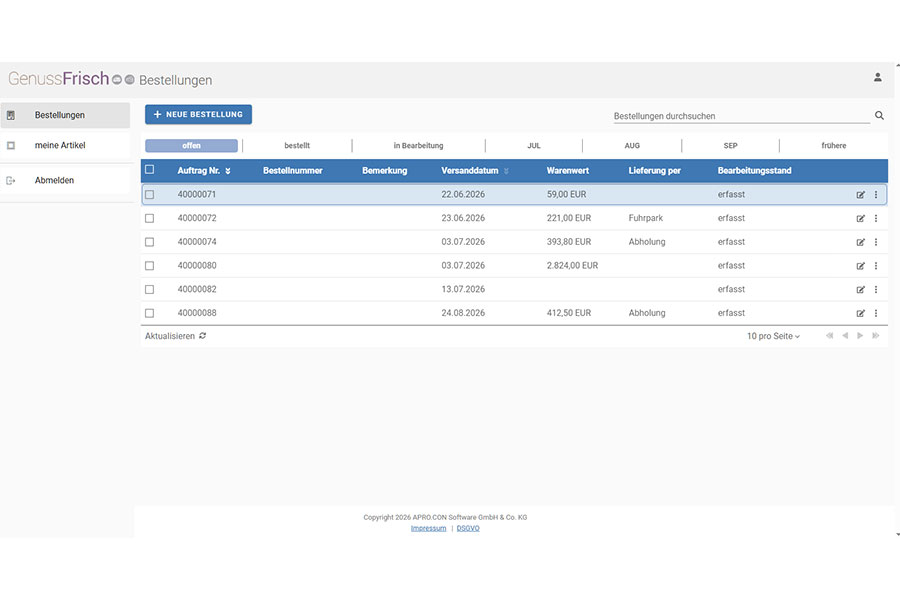Open more options for order 40000088
900x600 pixels.
coord(876,313)
